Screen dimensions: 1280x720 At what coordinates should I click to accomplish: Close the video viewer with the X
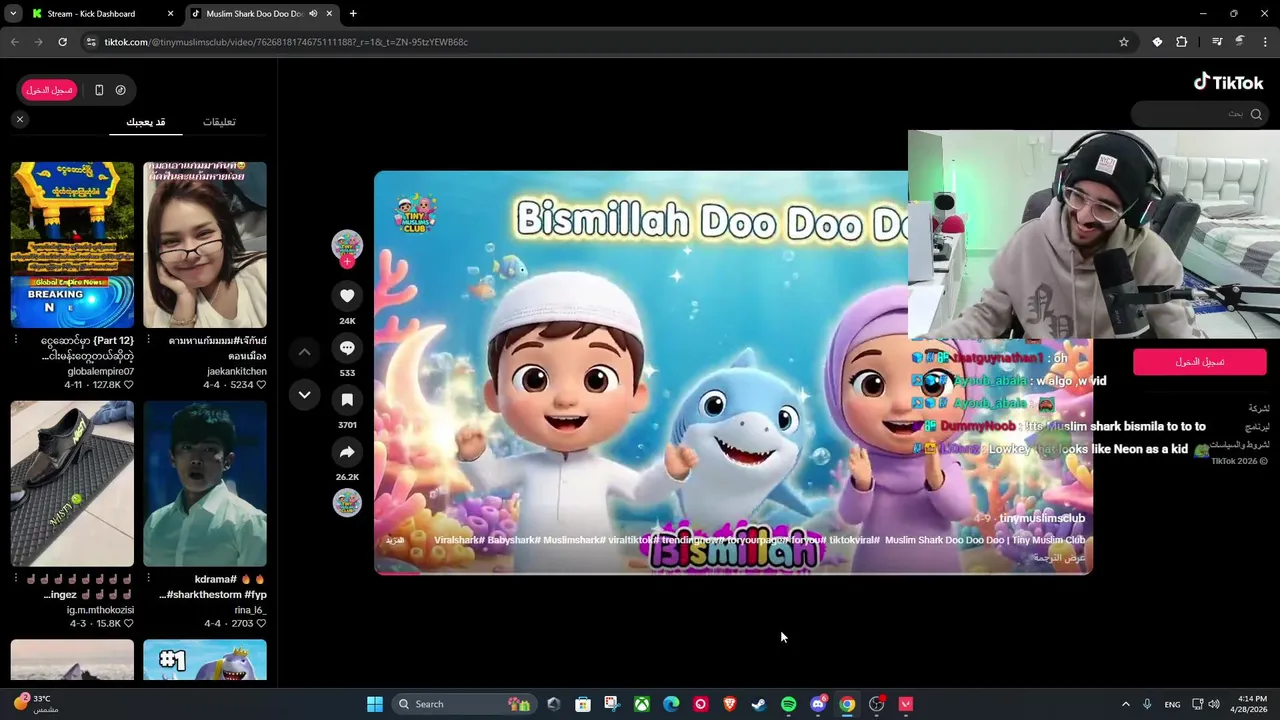(19, 119)
